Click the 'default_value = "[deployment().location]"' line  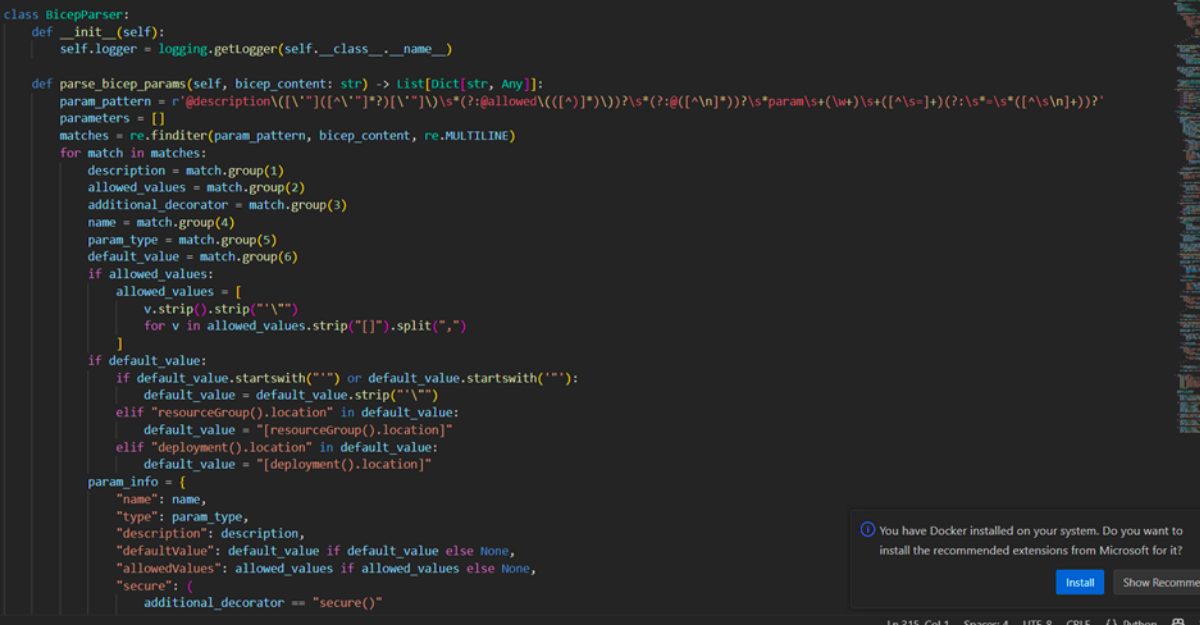point(288,464)
